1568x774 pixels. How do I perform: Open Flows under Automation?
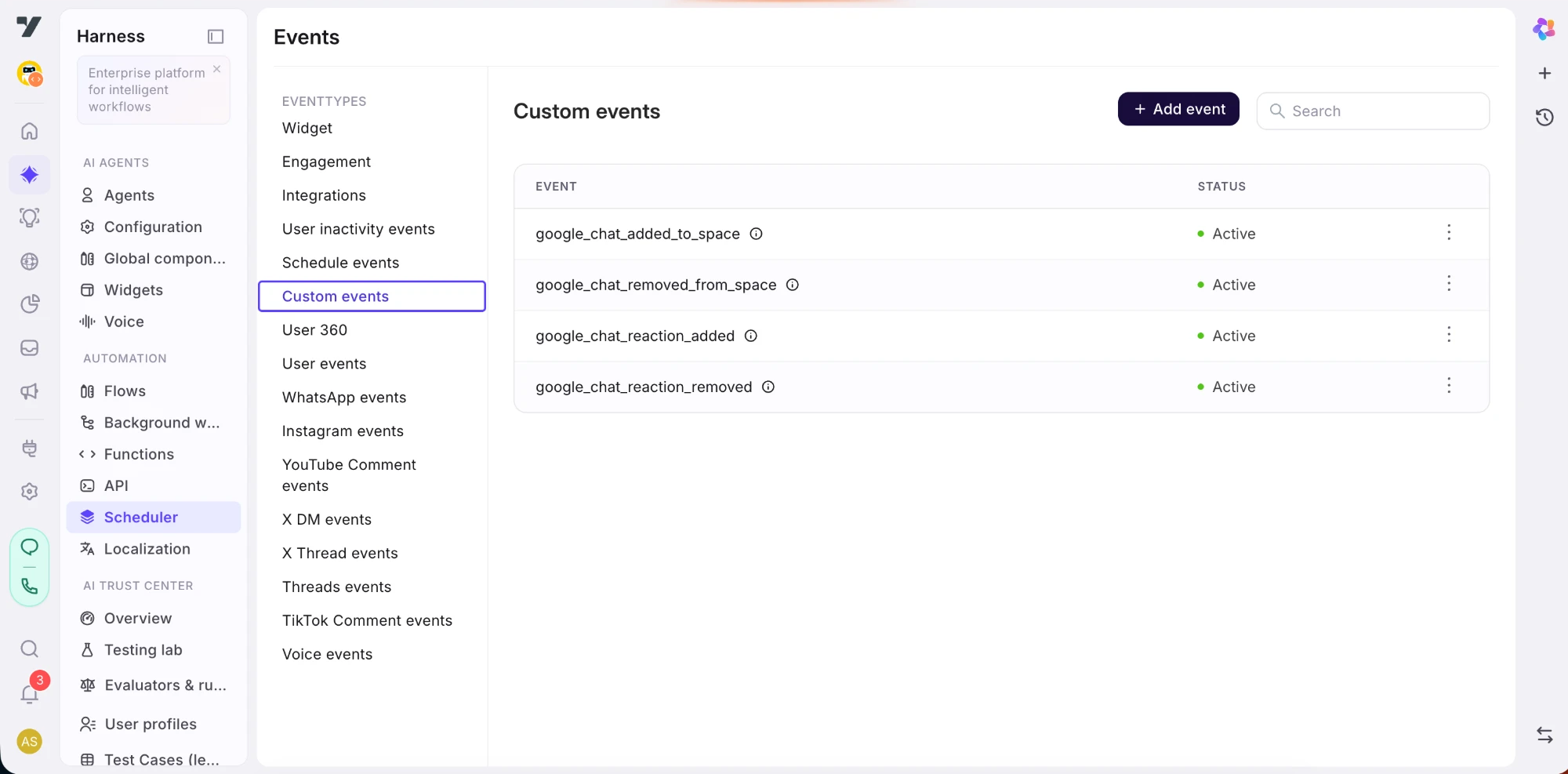click(125, 391)
